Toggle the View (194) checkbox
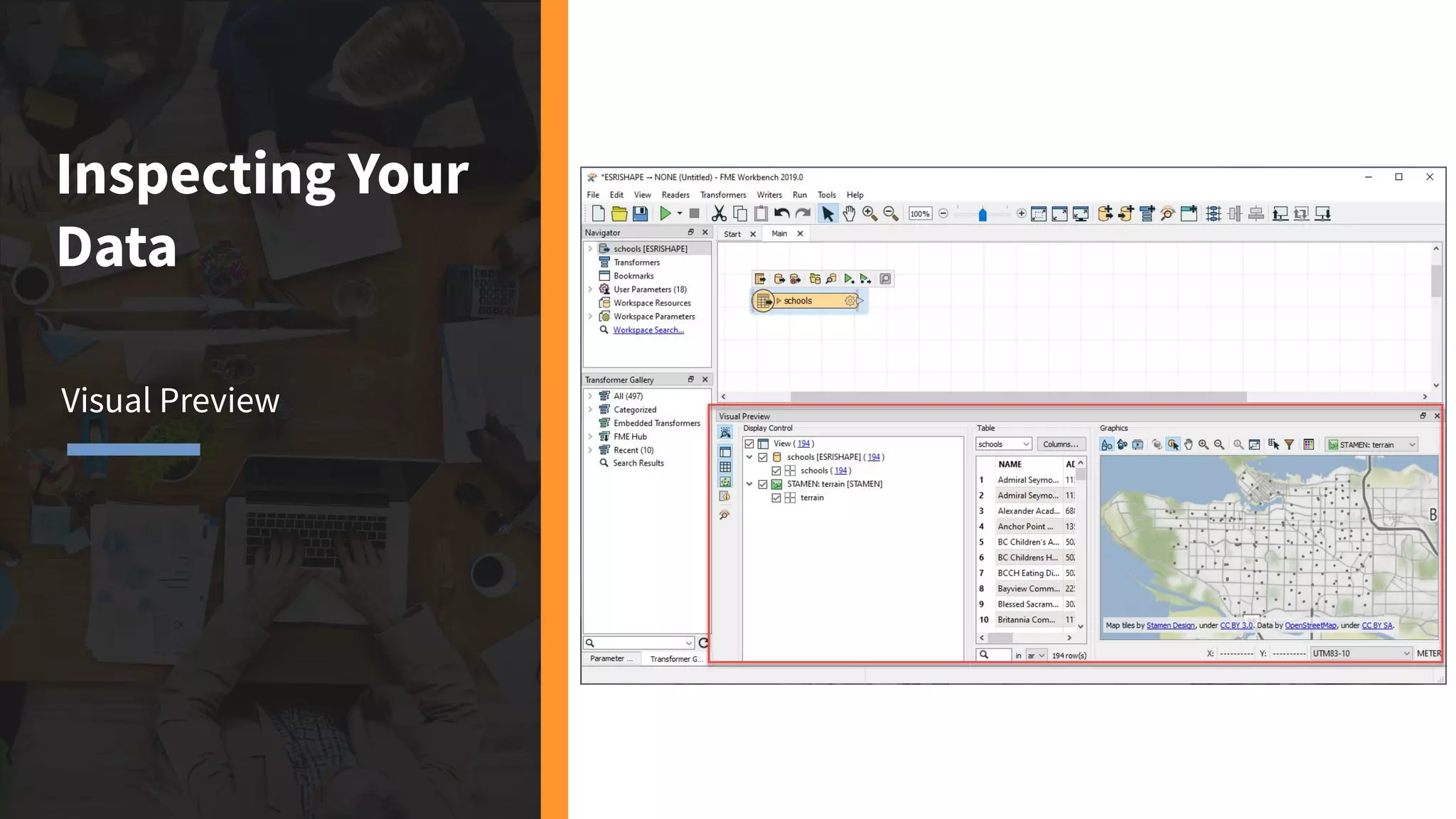Viewport: 1456px width, 819px height. 749,444
